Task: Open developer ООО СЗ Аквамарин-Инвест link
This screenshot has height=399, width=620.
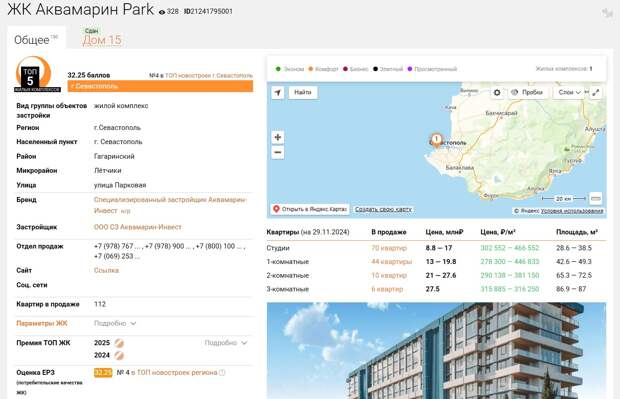Action: click(x=138, y=227)
